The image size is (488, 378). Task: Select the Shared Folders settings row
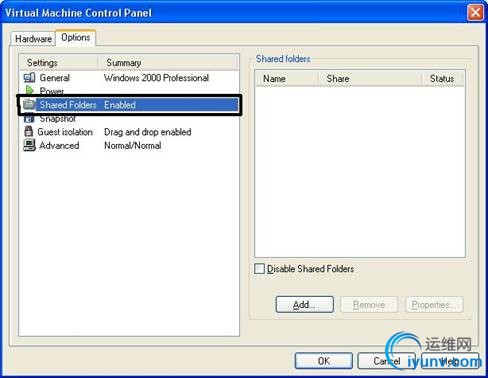129,105
